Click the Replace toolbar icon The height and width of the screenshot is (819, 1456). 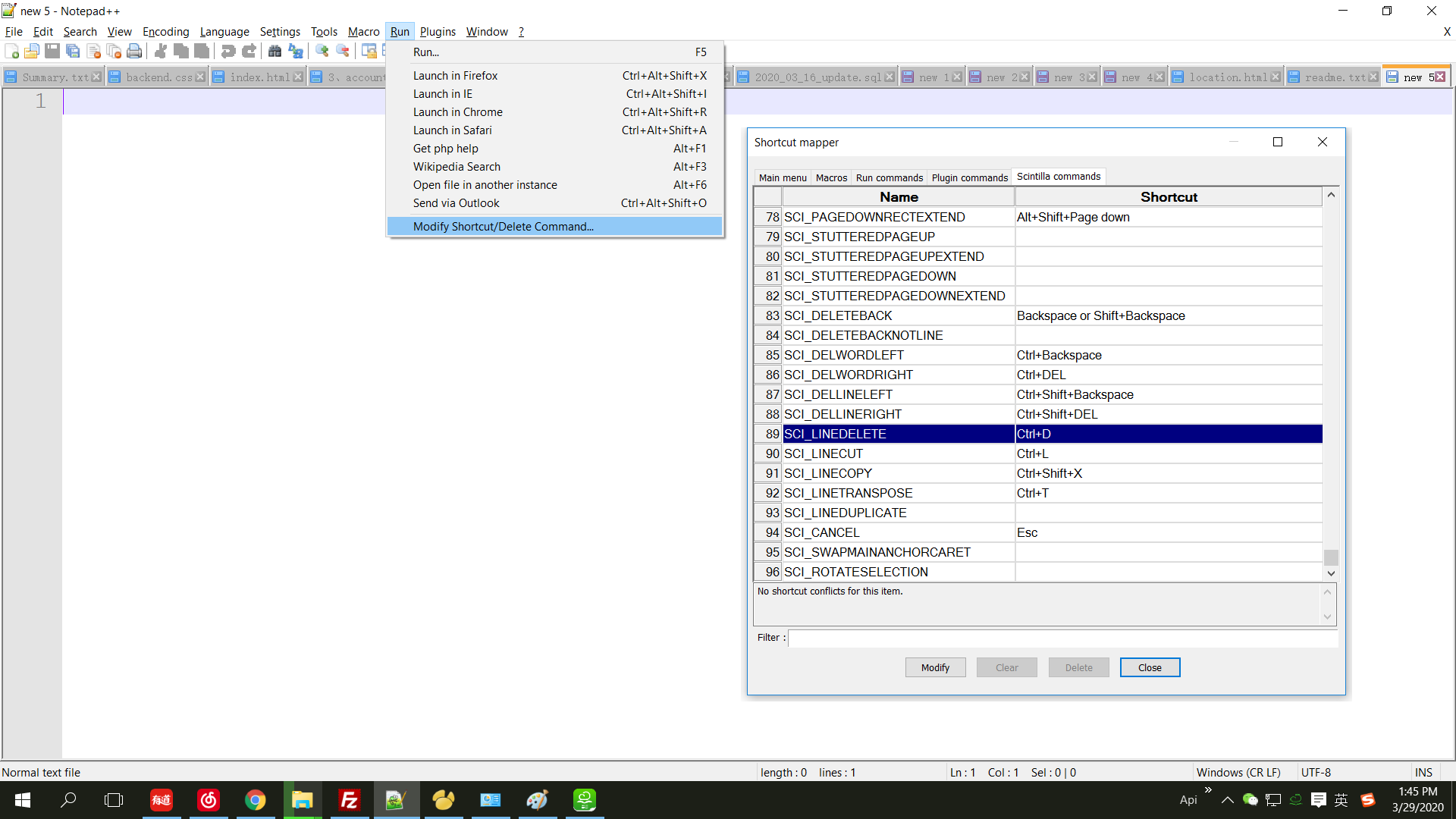296,52
